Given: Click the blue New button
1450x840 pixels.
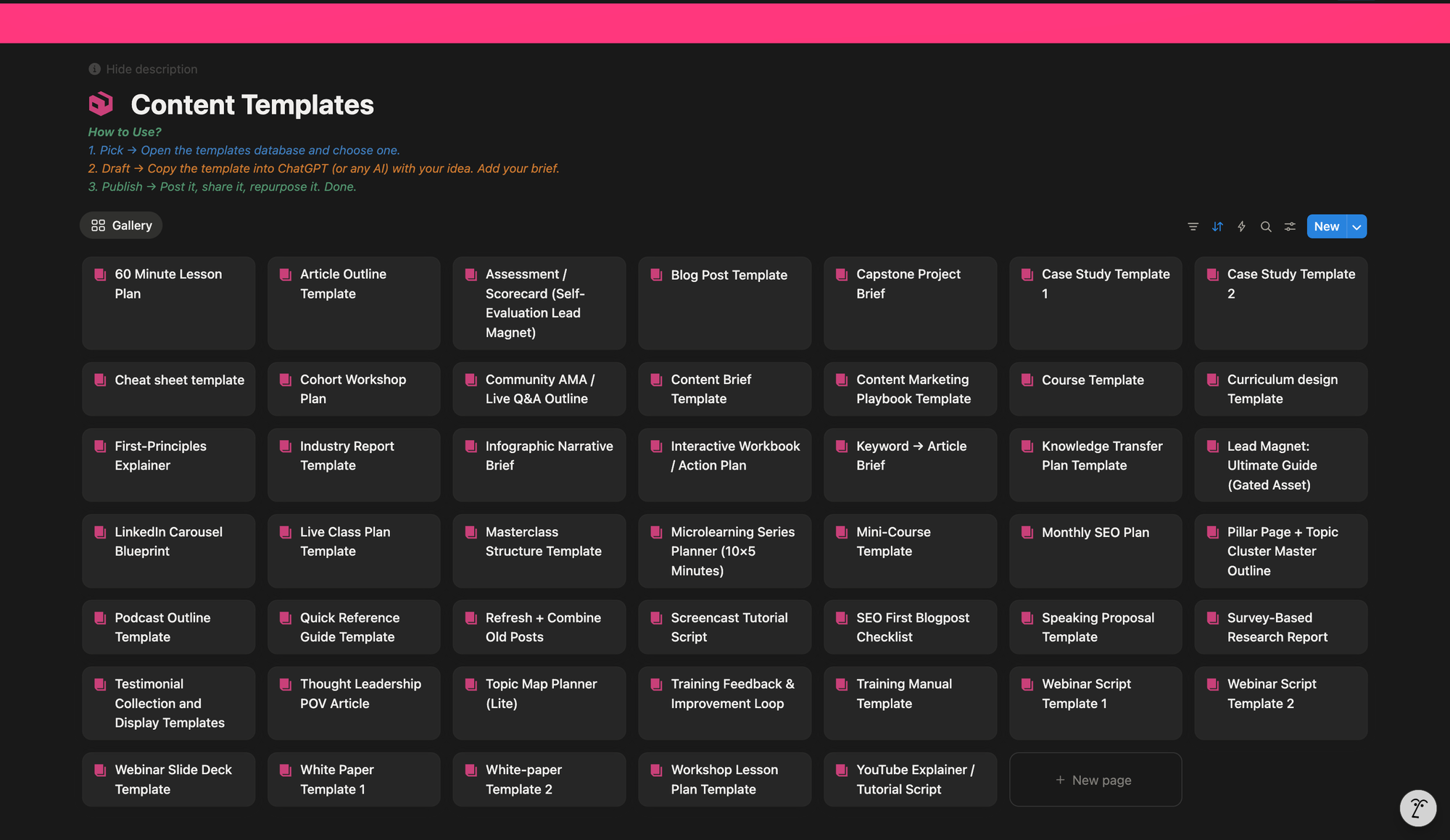Looking at the screenshot, I should pos(1326,227).
